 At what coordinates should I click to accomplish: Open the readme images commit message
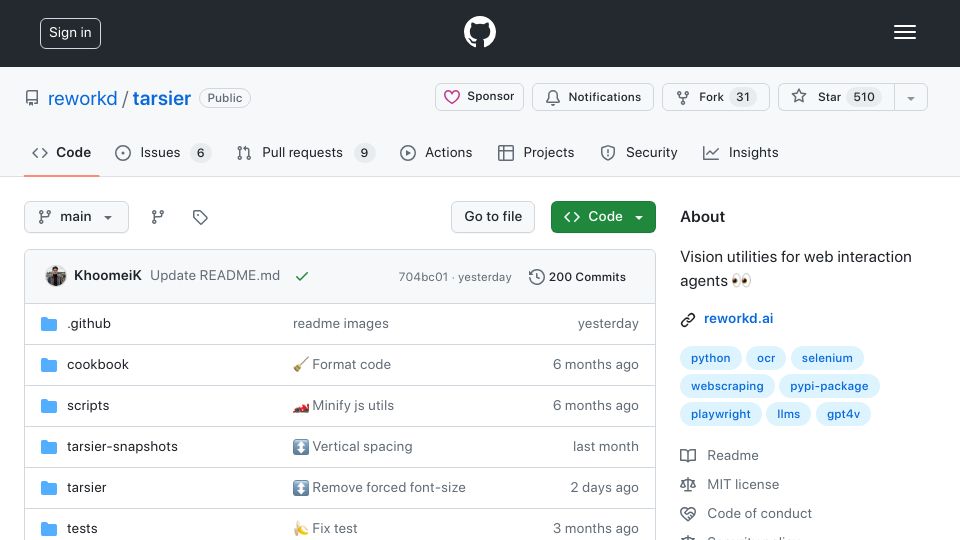click(340, 323)
